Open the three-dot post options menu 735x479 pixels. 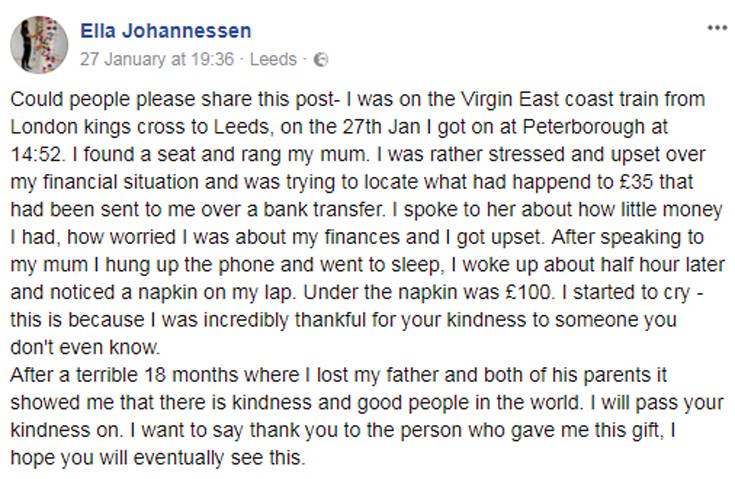(x=717, y=28)
